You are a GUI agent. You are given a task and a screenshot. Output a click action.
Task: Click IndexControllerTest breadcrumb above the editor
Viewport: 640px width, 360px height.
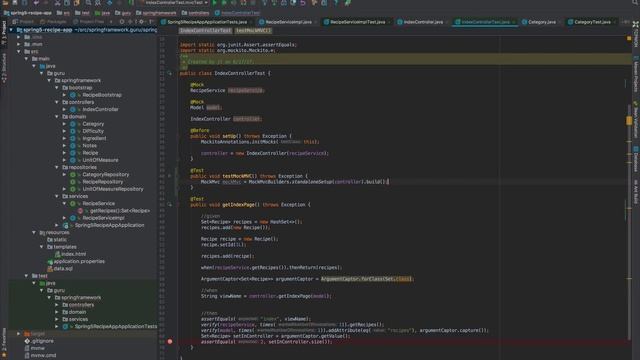pos(205,31)
